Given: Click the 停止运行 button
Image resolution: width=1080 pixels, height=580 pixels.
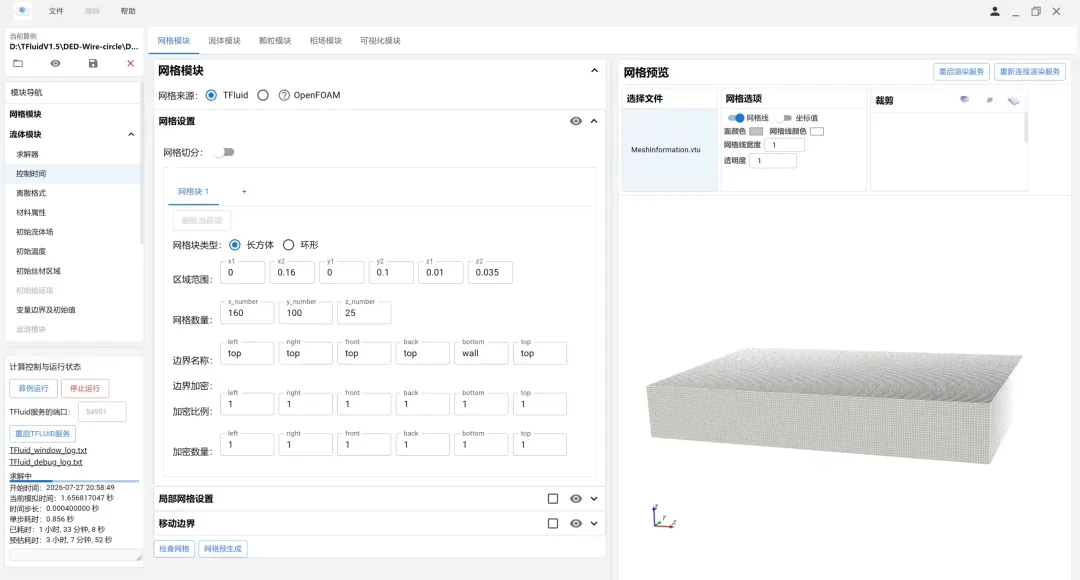Looking at the screenshot, I should pos(85,389).
